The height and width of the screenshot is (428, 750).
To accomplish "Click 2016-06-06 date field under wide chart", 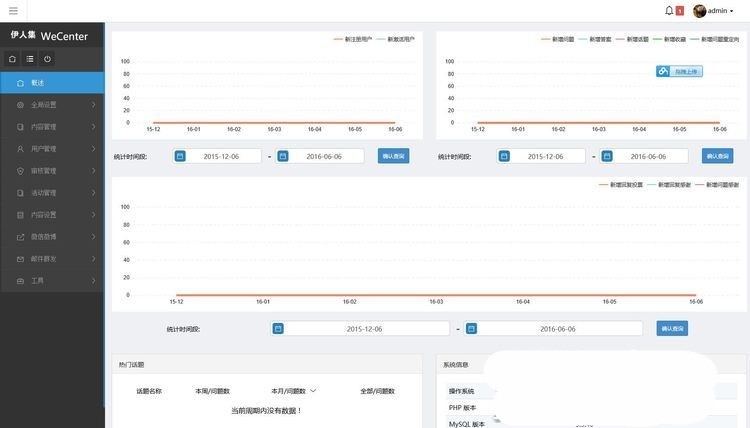I will pos(558,329).
